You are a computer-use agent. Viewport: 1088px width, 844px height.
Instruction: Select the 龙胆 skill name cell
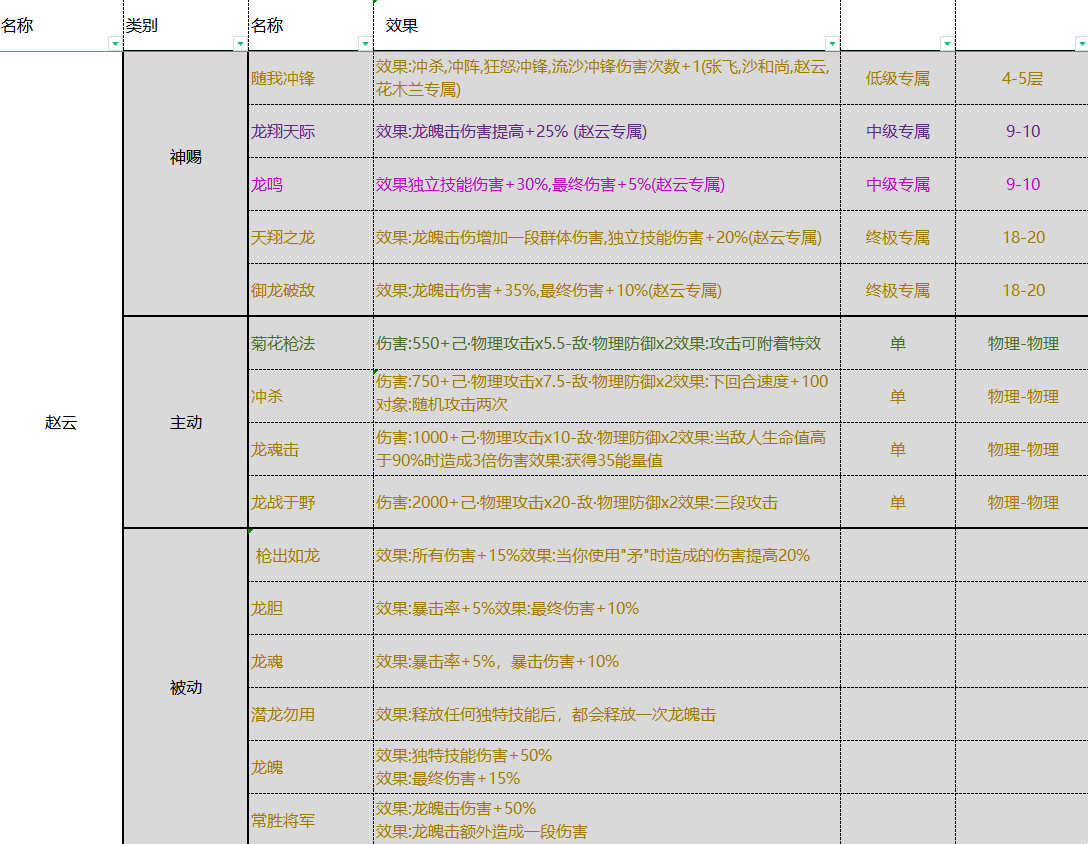point(311,608)
